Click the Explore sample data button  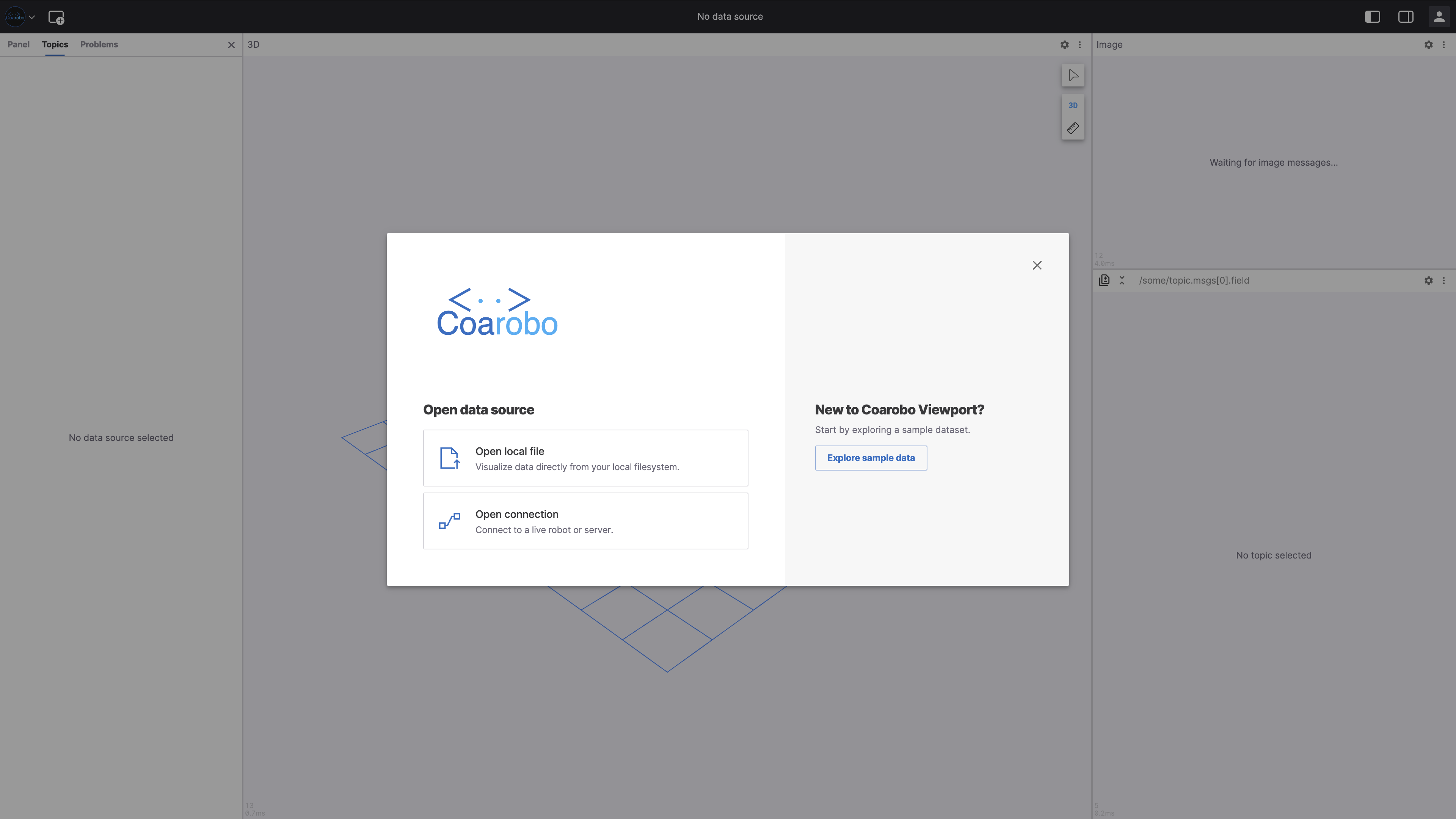point(871,458)
